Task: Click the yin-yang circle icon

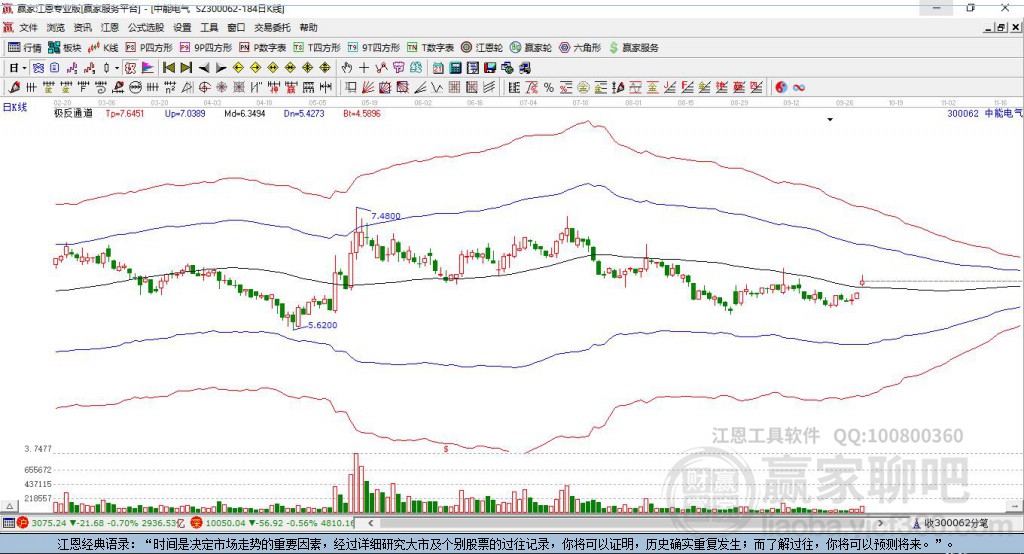Action: point(781,88)
